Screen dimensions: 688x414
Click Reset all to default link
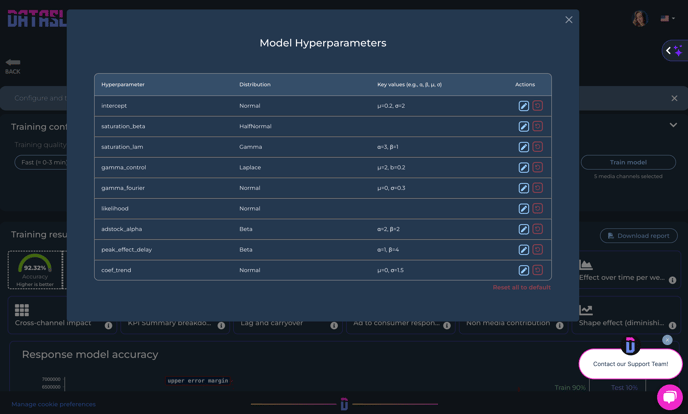[522, 287]
